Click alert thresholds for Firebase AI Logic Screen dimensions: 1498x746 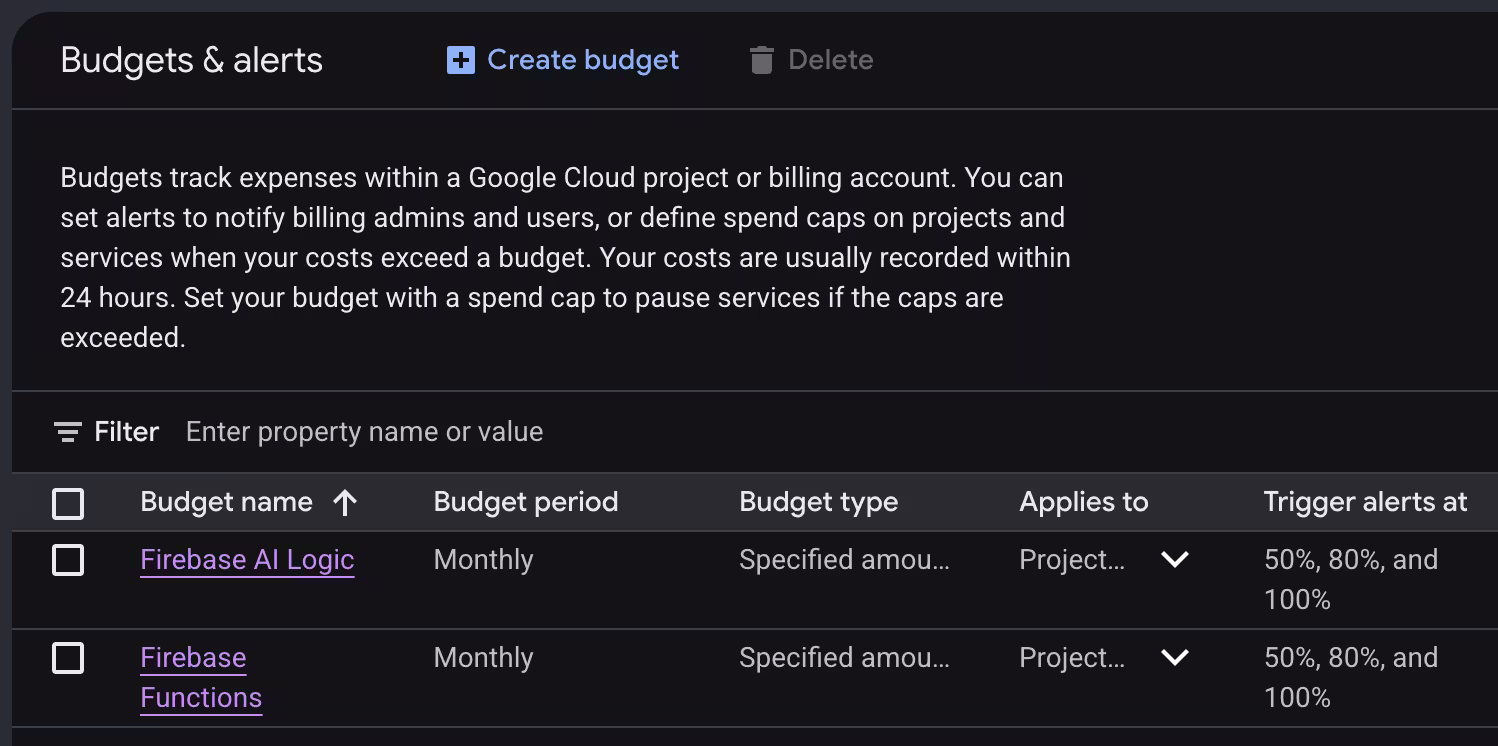point(1351,580)
